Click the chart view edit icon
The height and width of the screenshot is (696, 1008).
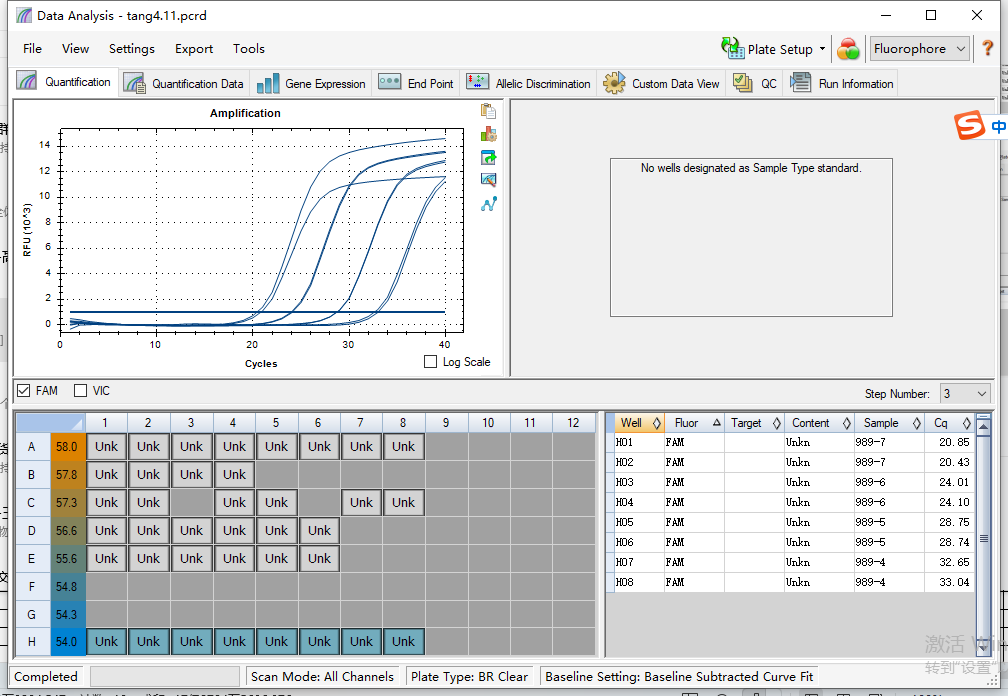pos(488,181)
